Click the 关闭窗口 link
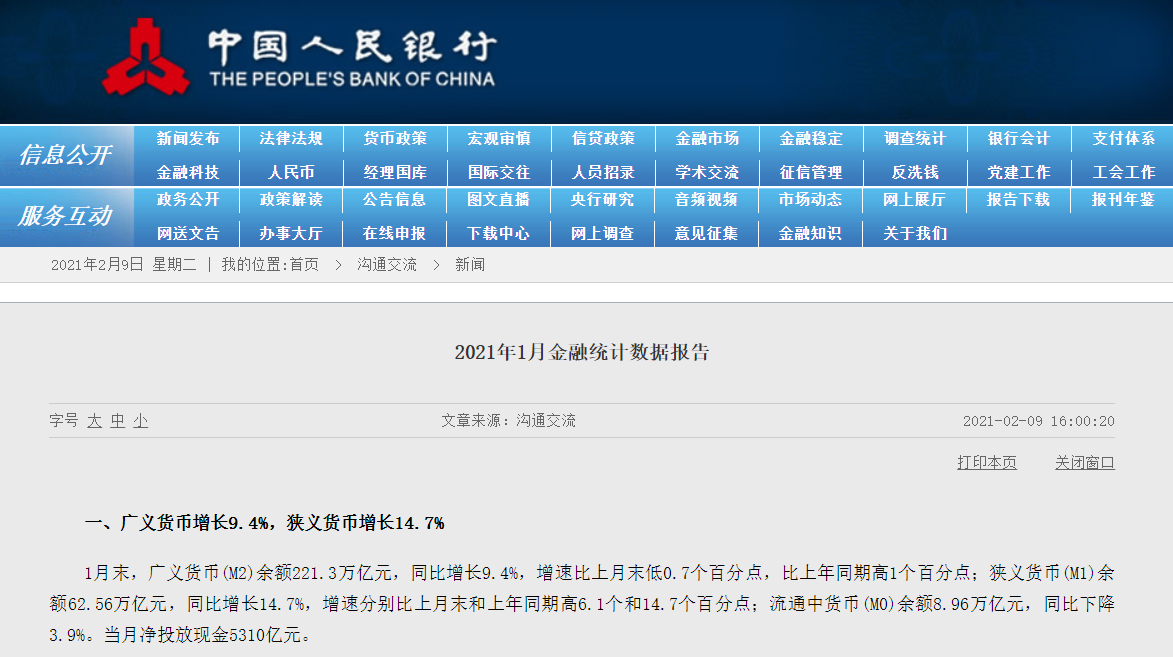 pyautogui.click(x=1084, y=462)
